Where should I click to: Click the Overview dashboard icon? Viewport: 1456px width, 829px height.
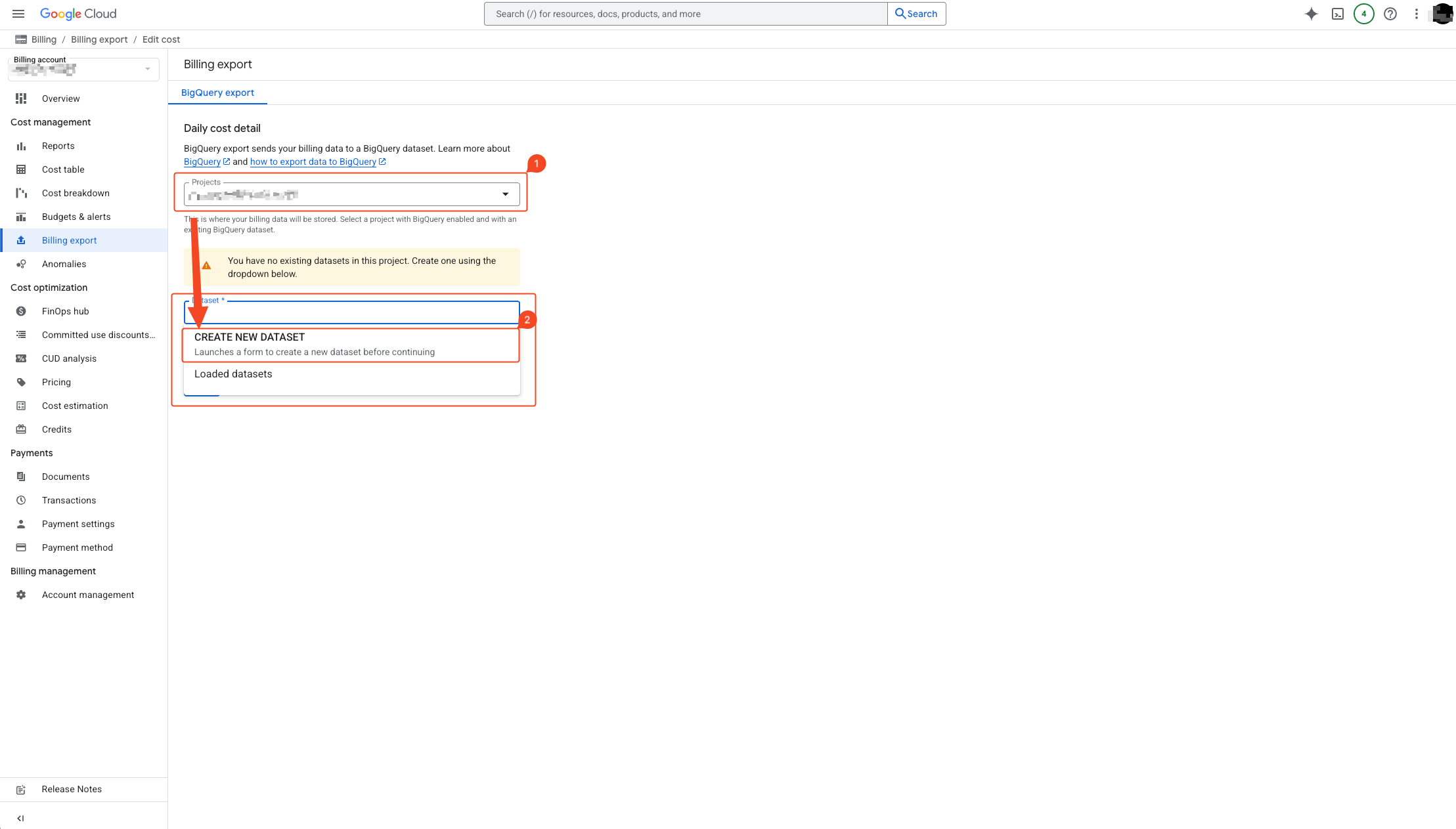(x=21, y=98)
